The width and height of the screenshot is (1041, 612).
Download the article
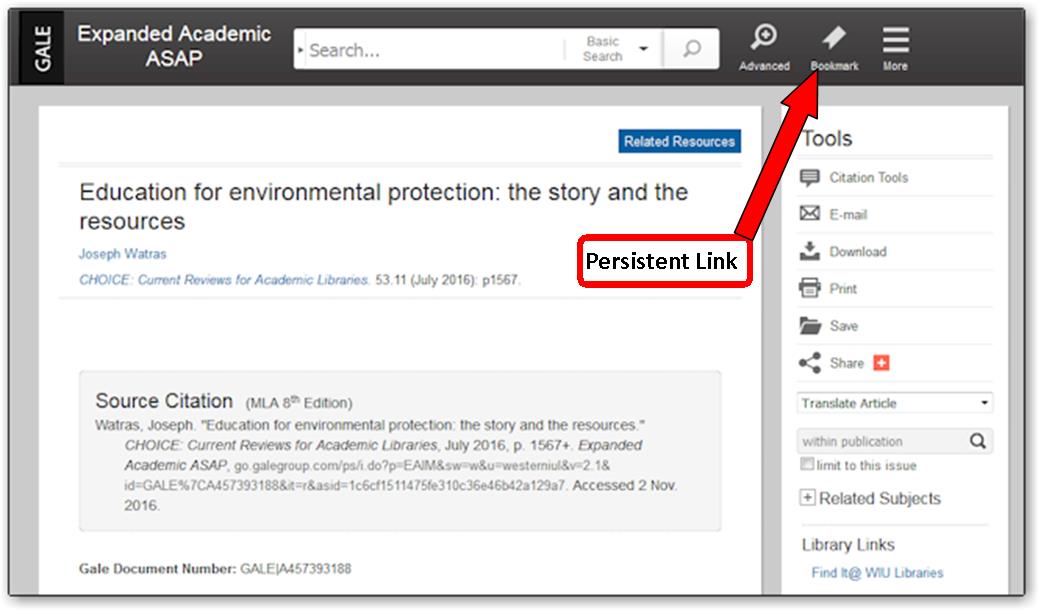point(842,251)
